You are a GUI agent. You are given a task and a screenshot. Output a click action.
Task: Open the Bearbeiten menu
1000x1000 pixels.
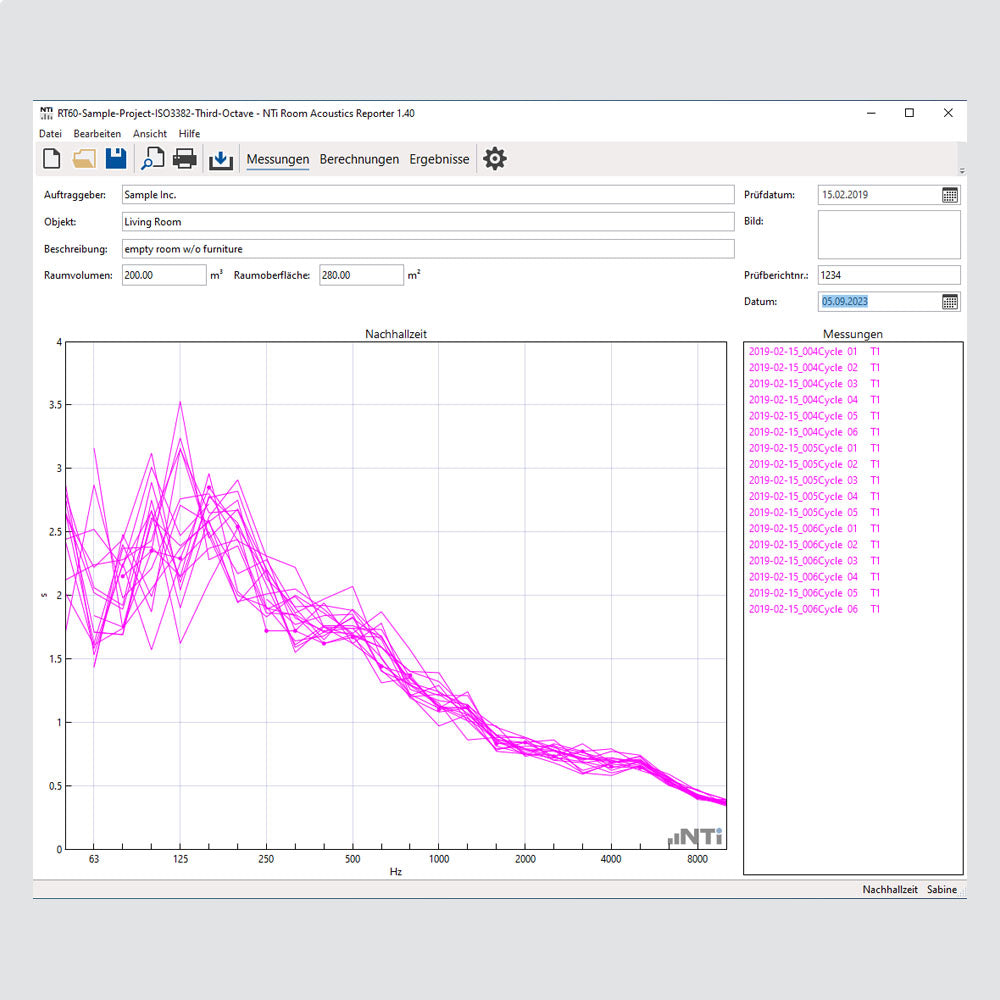coord(97,134)
